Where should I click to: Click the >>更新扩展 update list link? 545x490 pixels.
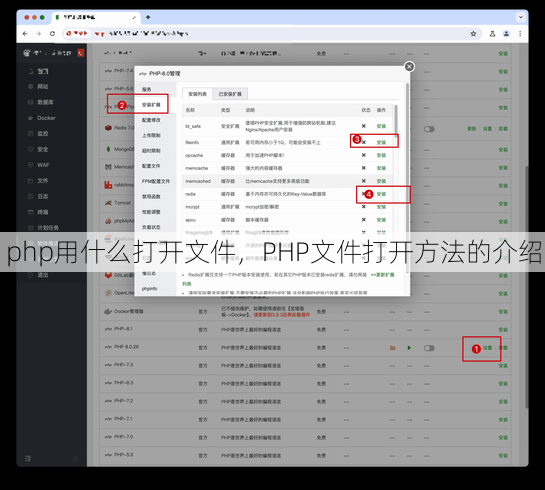pos(382,275)
